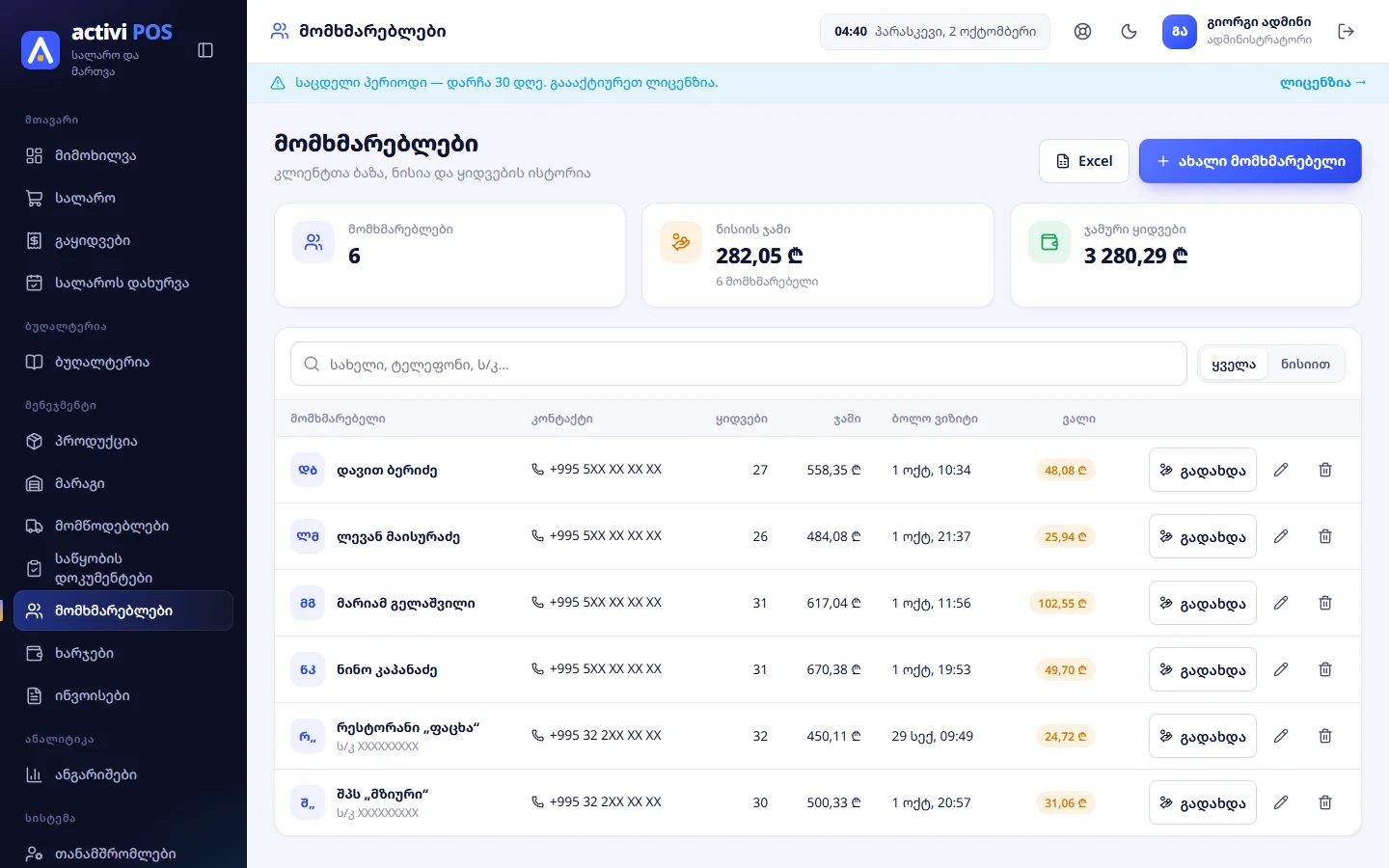Go to გაყიდვები in the sidebar

123,241
